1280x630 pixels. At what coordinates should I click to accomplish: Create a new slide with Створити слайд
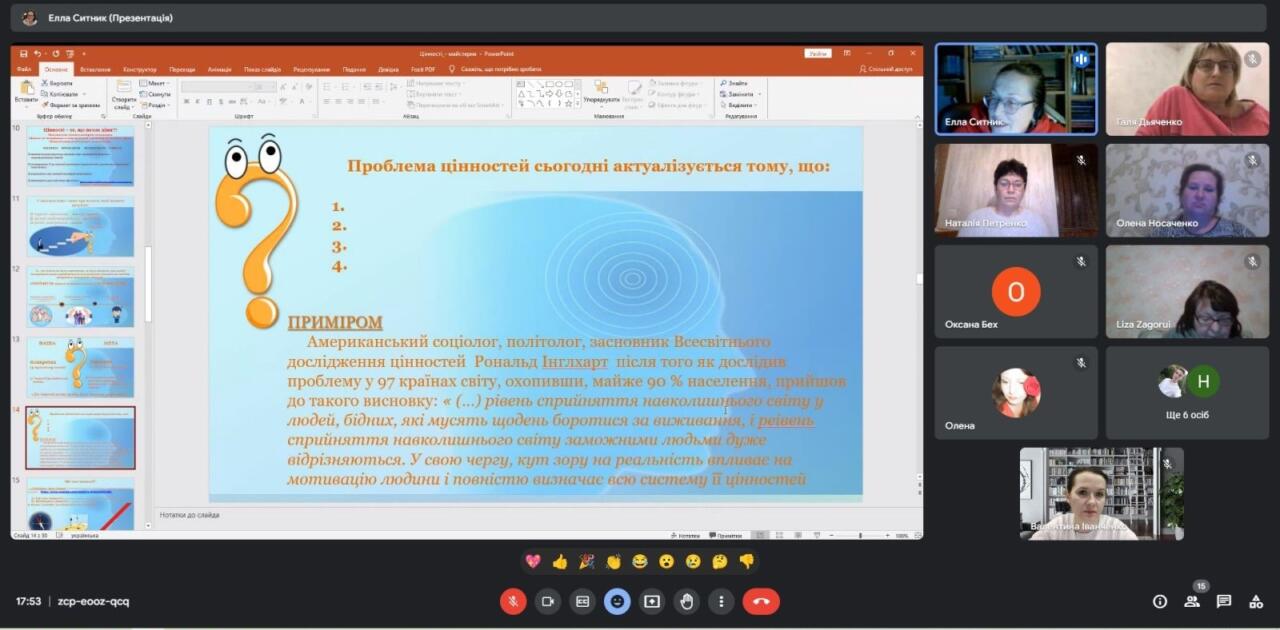(124, 93)
